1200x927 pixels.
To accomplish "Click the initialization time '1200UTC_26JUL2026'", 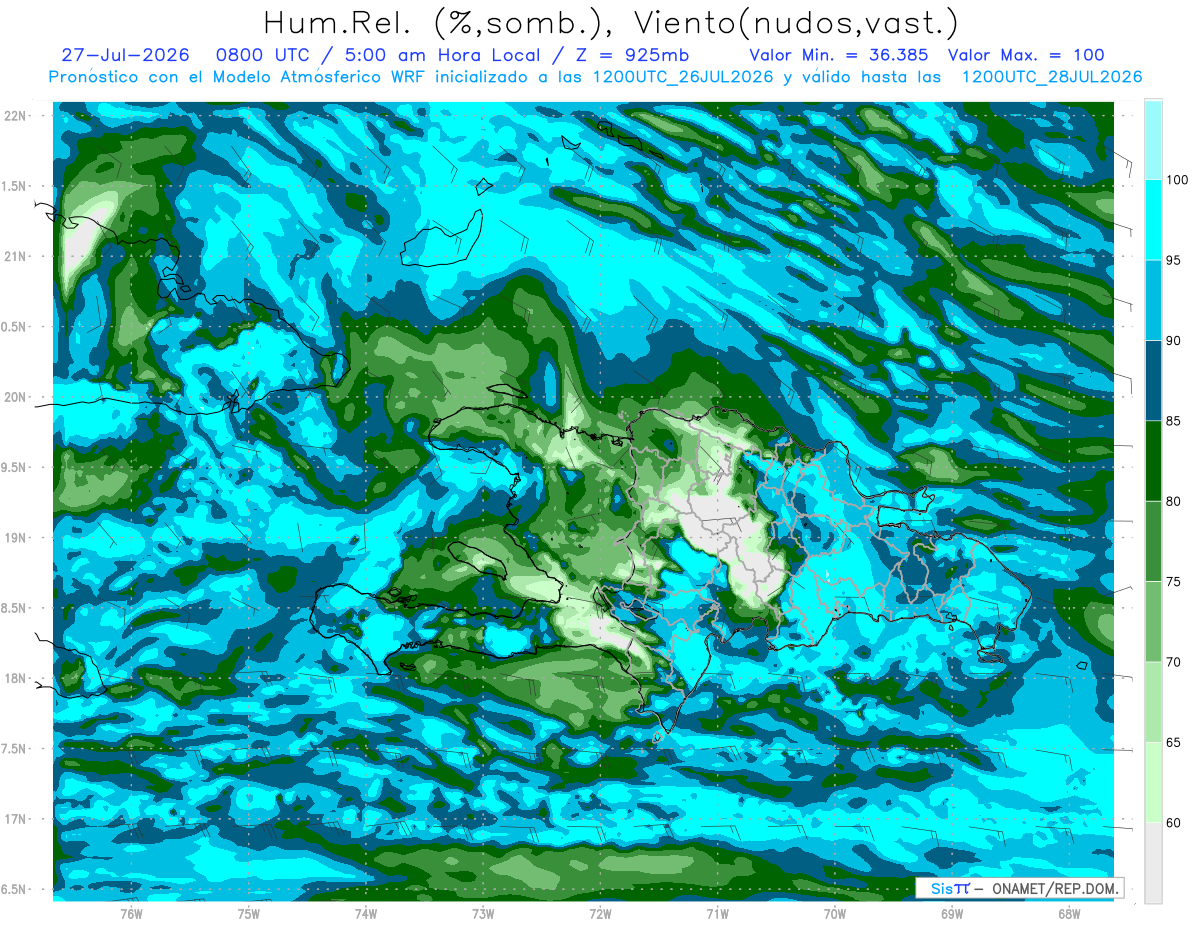I will (x=684, y=77).
